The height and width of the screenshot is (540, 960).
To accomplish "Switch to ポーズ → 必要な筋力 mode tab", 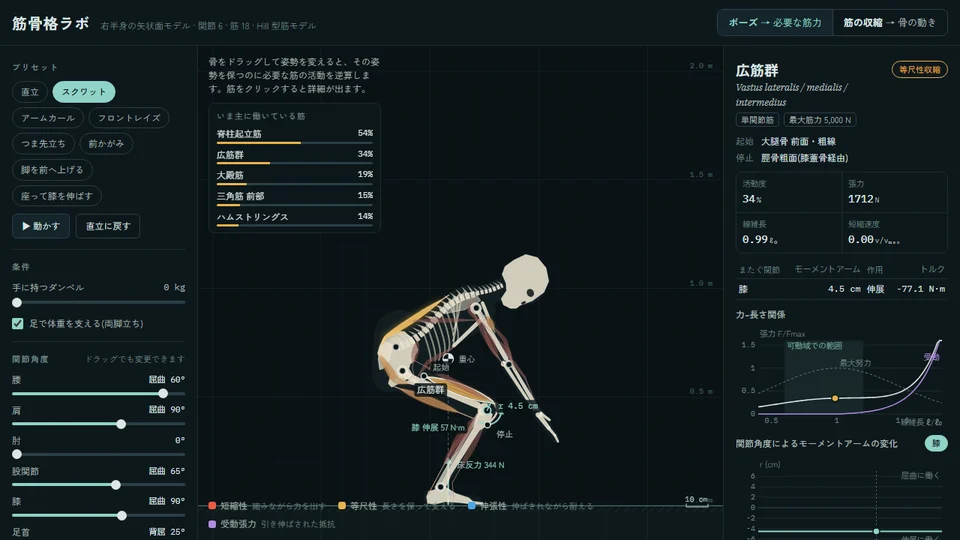I will point(774,23).
